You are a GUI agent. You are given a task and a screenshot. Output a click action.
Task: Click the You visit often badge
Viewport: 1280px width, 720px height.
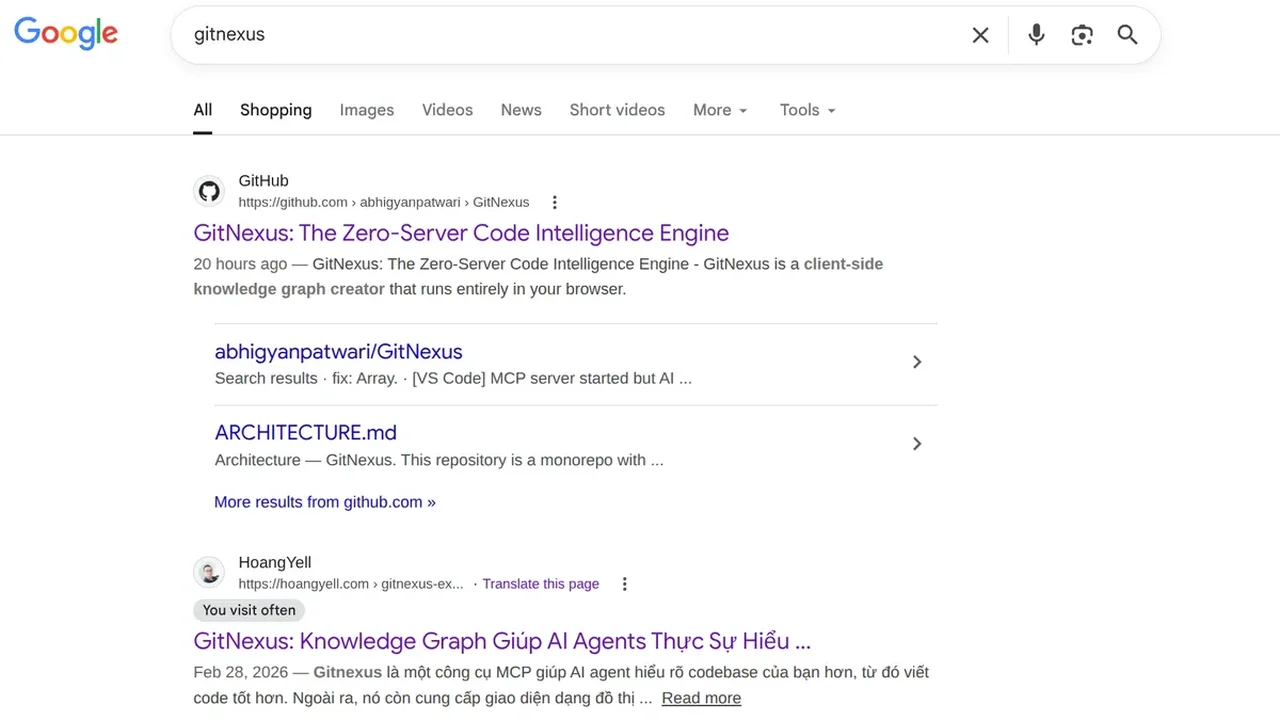coord(249,610)
